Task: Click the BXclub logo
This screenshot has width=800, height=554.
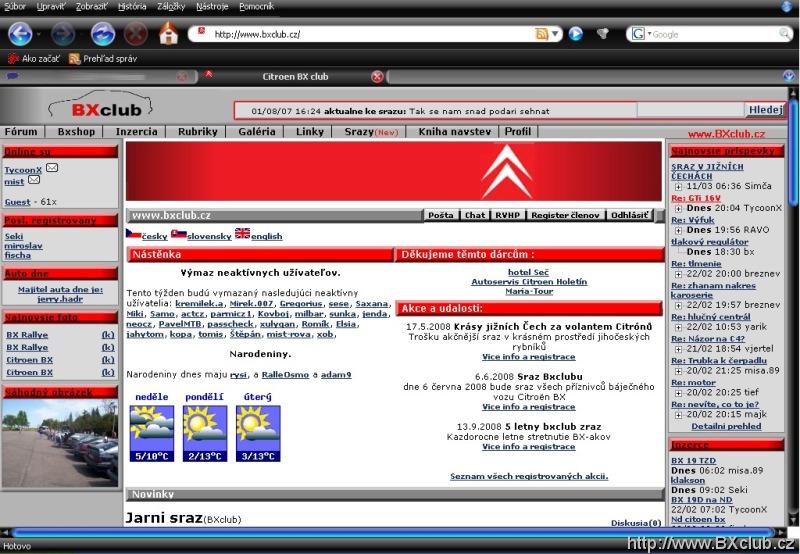Action: (x=101, y=106)
